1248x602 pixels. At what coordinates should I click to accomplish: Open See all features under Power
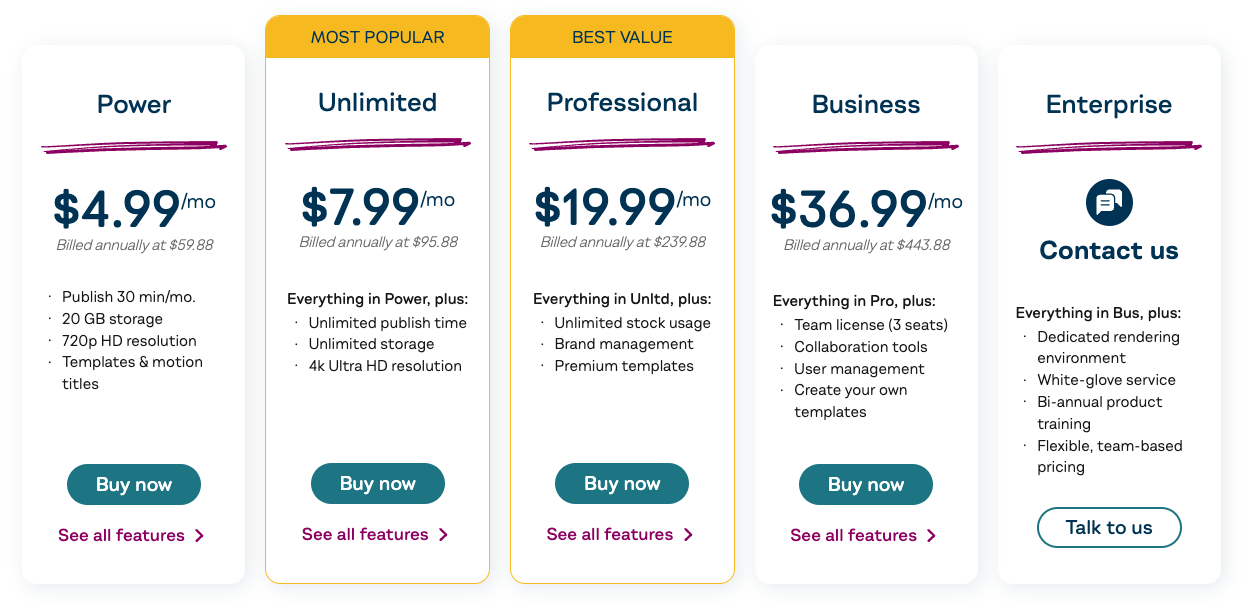coord(121,536)
